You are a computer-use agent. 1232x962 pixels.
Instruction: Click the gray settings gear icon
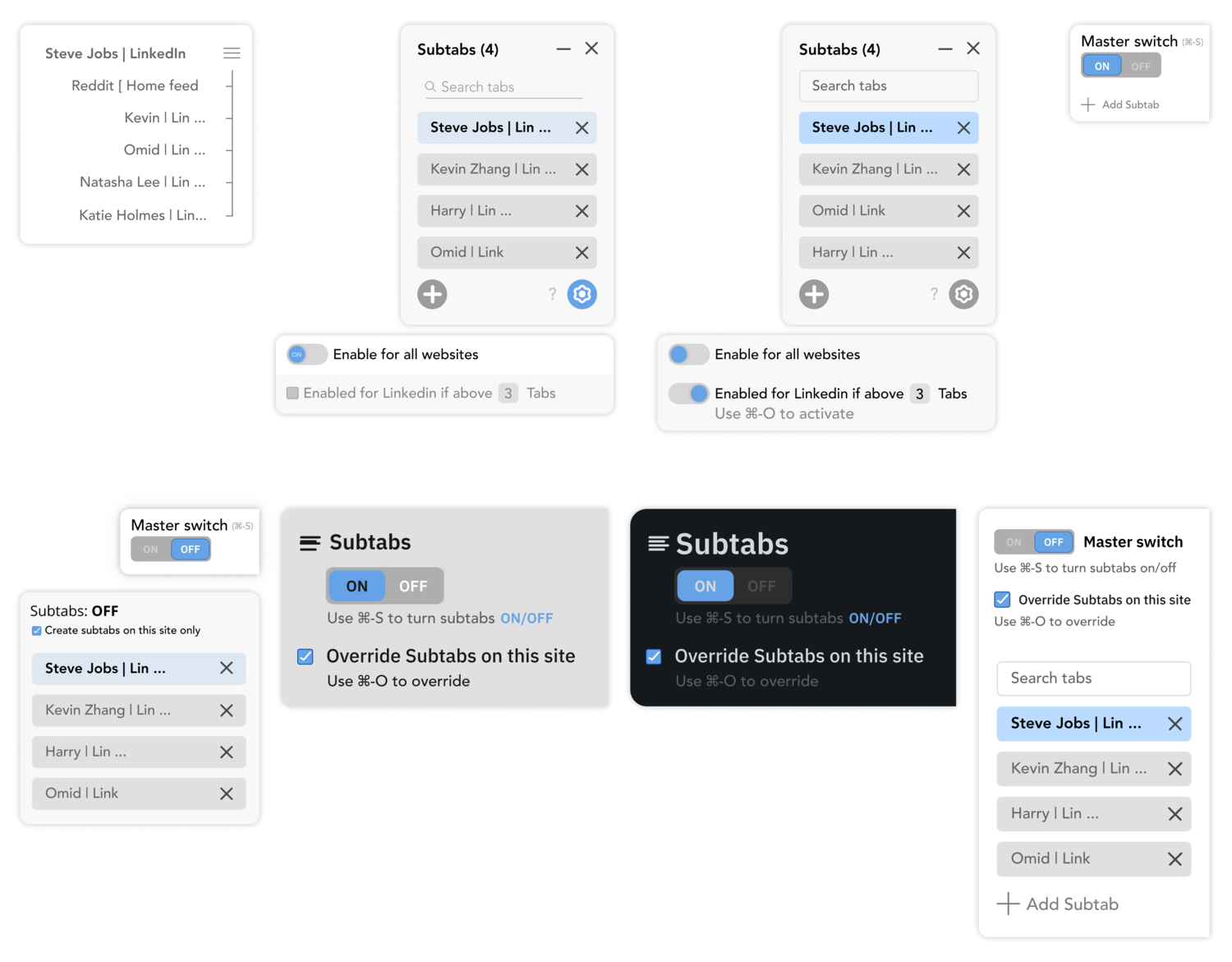click(x=963, y=294)
